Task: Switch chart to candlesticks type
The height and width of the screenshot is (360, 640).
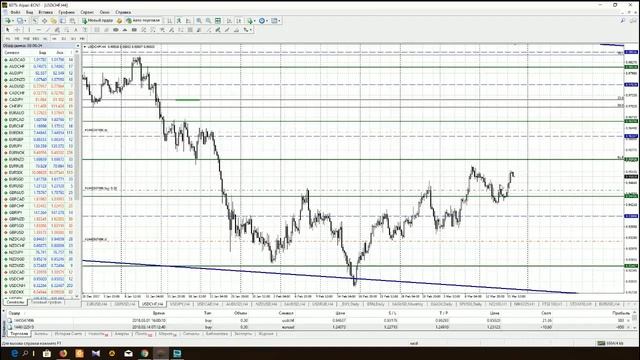Action: (x=179, y=20)
